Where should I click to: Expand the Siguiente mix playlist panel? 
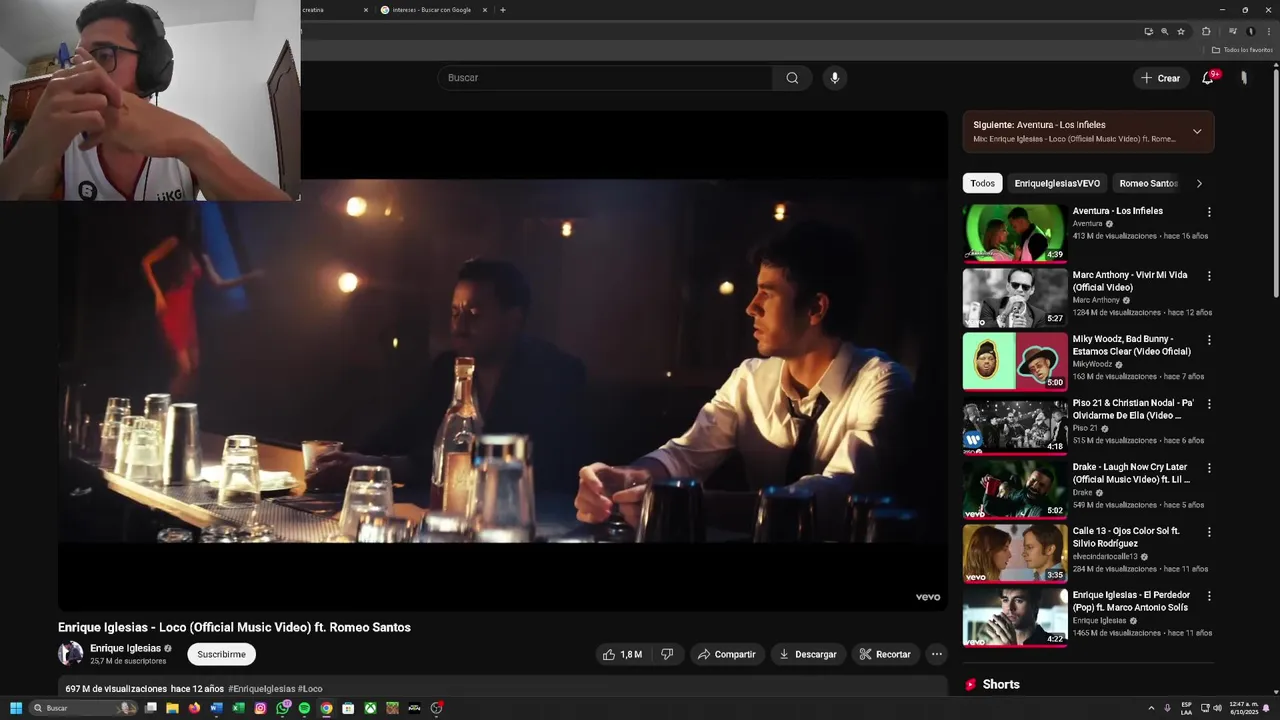pyautogui.click(x=1197, y=132)
